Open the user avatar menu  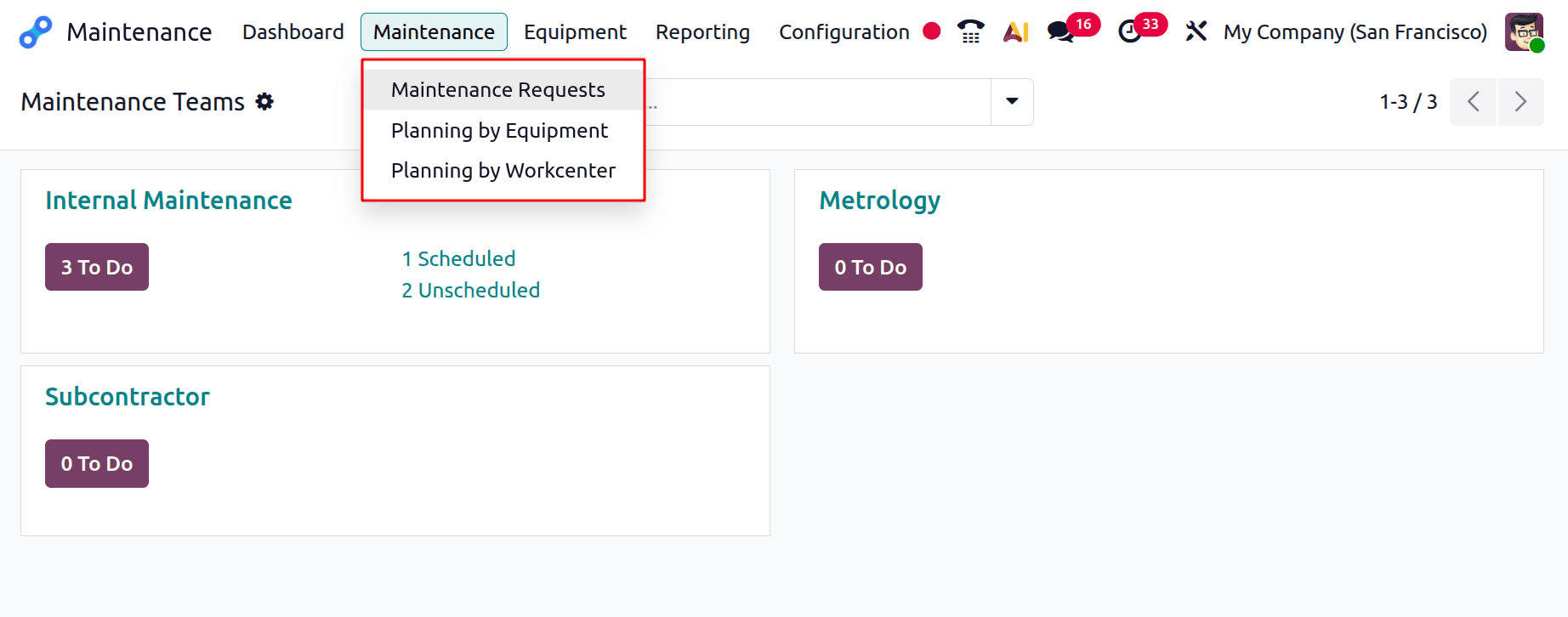pos(1524,32)
